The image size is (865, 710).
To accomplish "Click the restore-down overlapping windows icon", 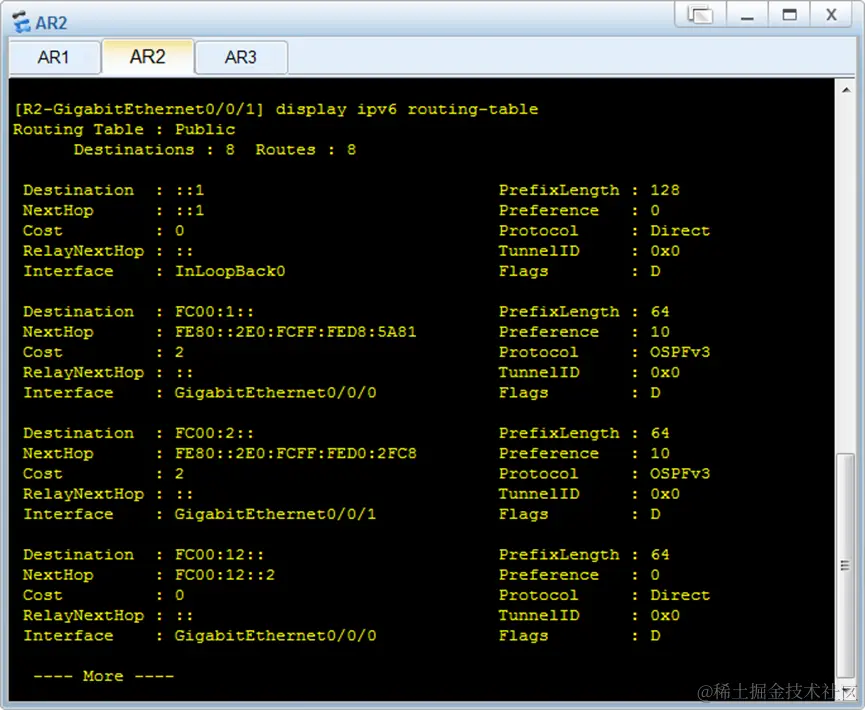I will 700,14.
